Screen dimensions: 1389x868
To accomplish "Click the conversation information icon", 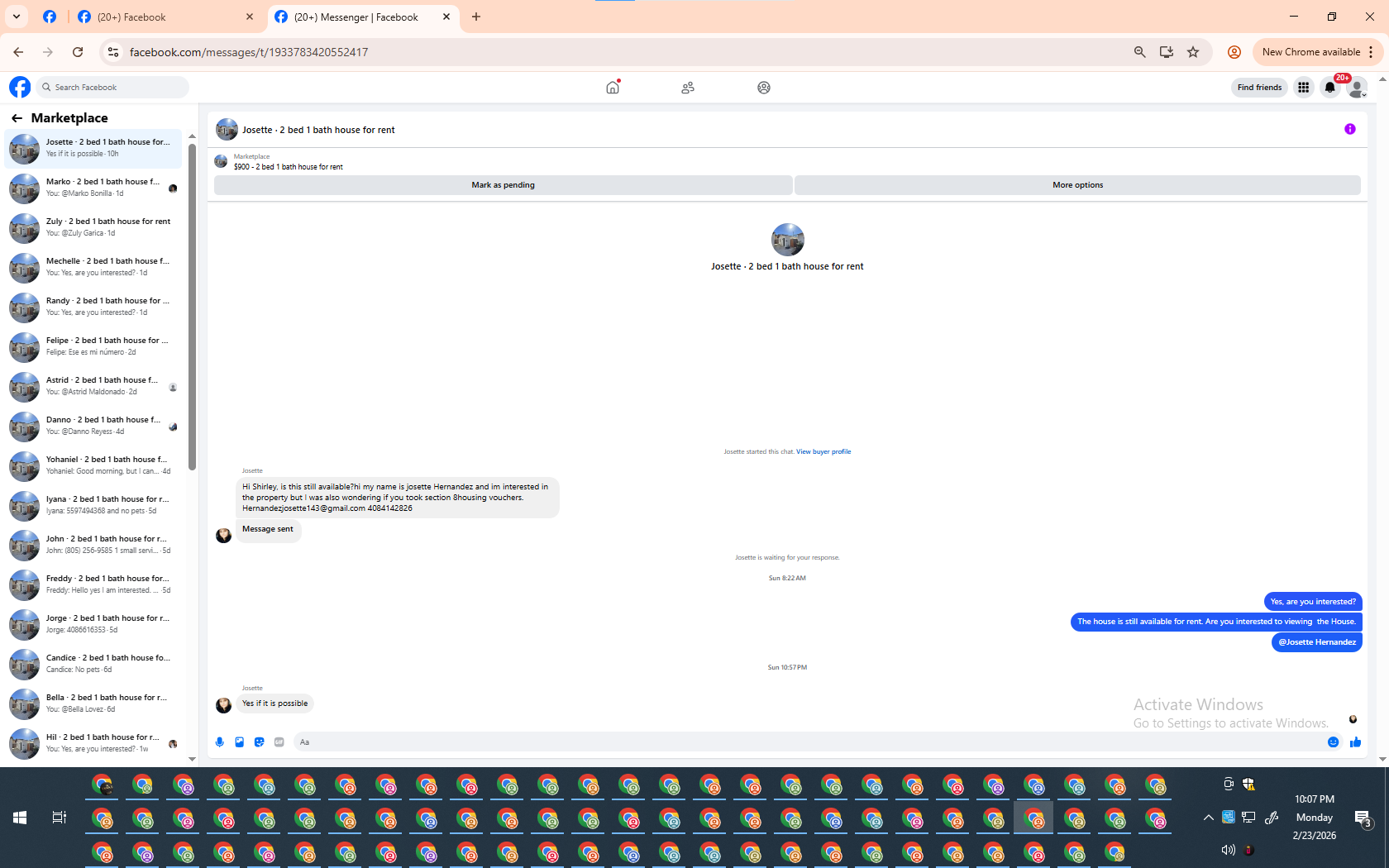I will pos(1350,129).
